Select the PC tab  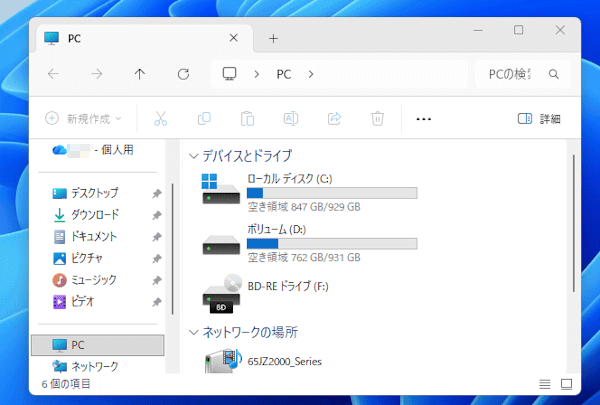pos(145,38)
